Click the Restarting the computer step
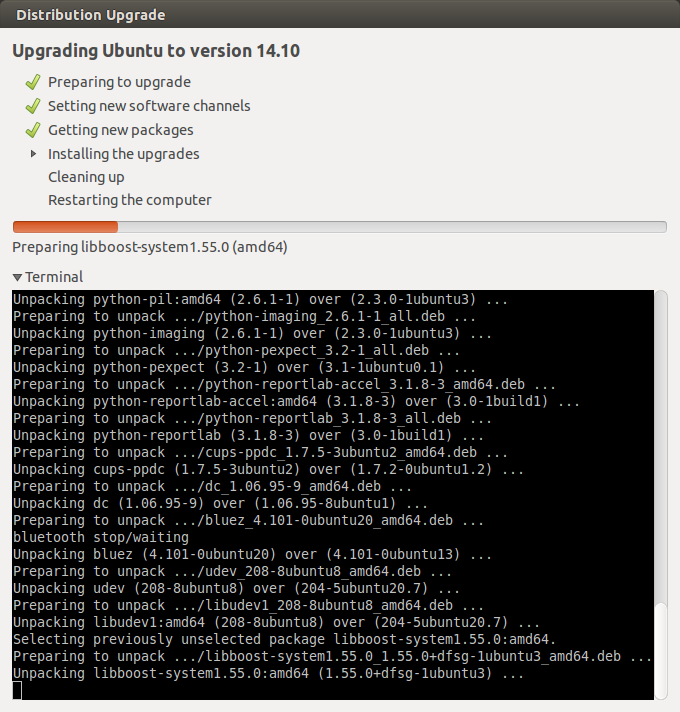Viewport: 680px width, 712px height. click(130, 200)
